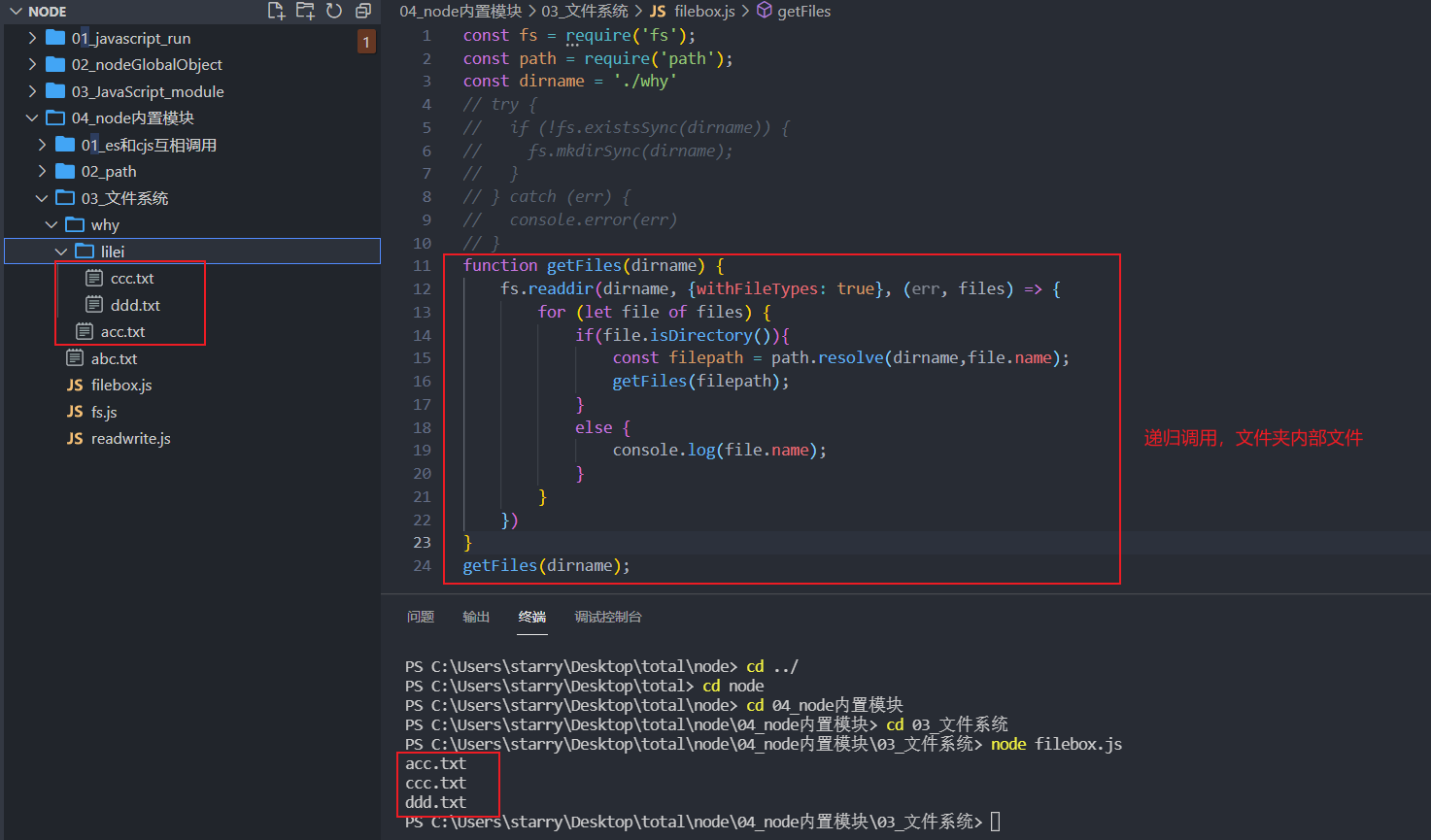
Task: Collapse the NODE explorer section
Action: pyautogui.click(x=16, y=12)
